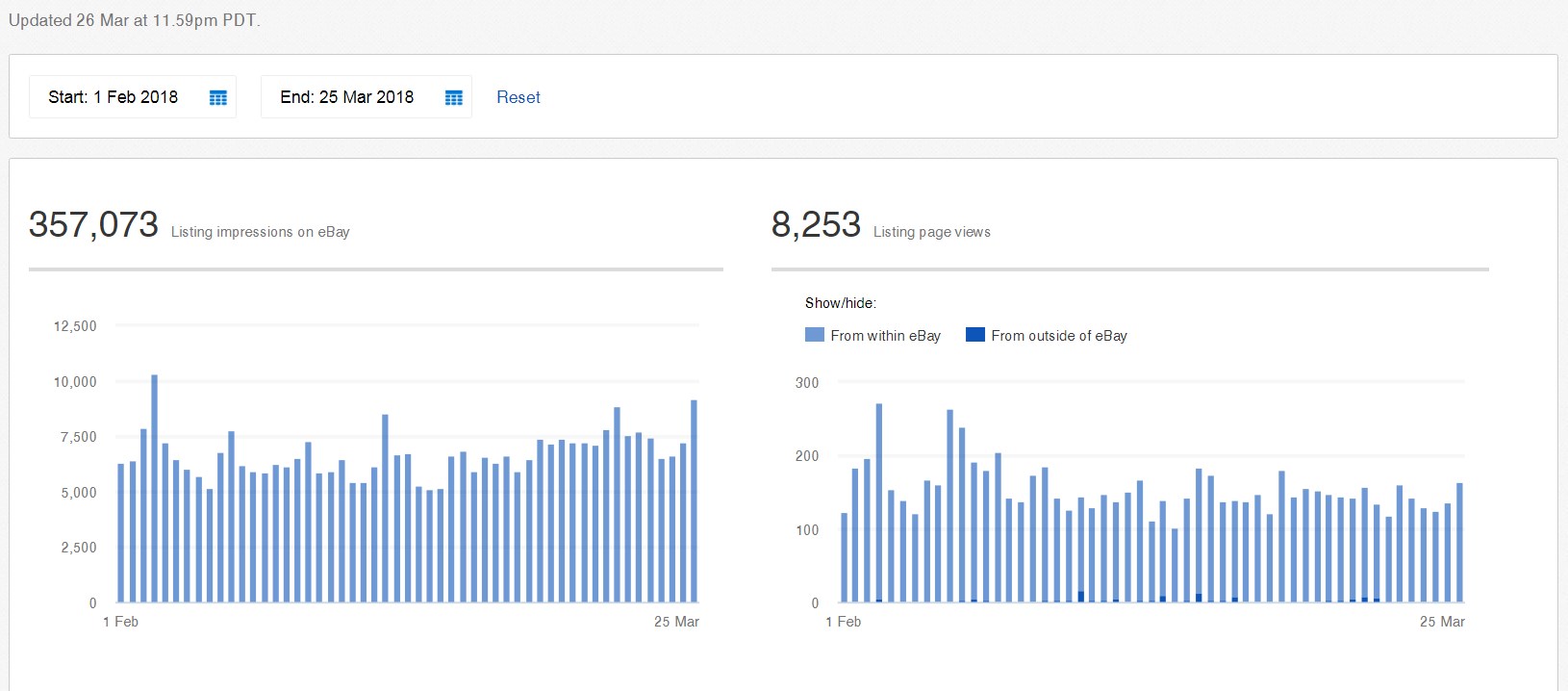Image resolution: width=1568 pixels, height=691 pixels.
Task: Reset the selected date range
Action: pyautogui.click(x=518, y=97)
